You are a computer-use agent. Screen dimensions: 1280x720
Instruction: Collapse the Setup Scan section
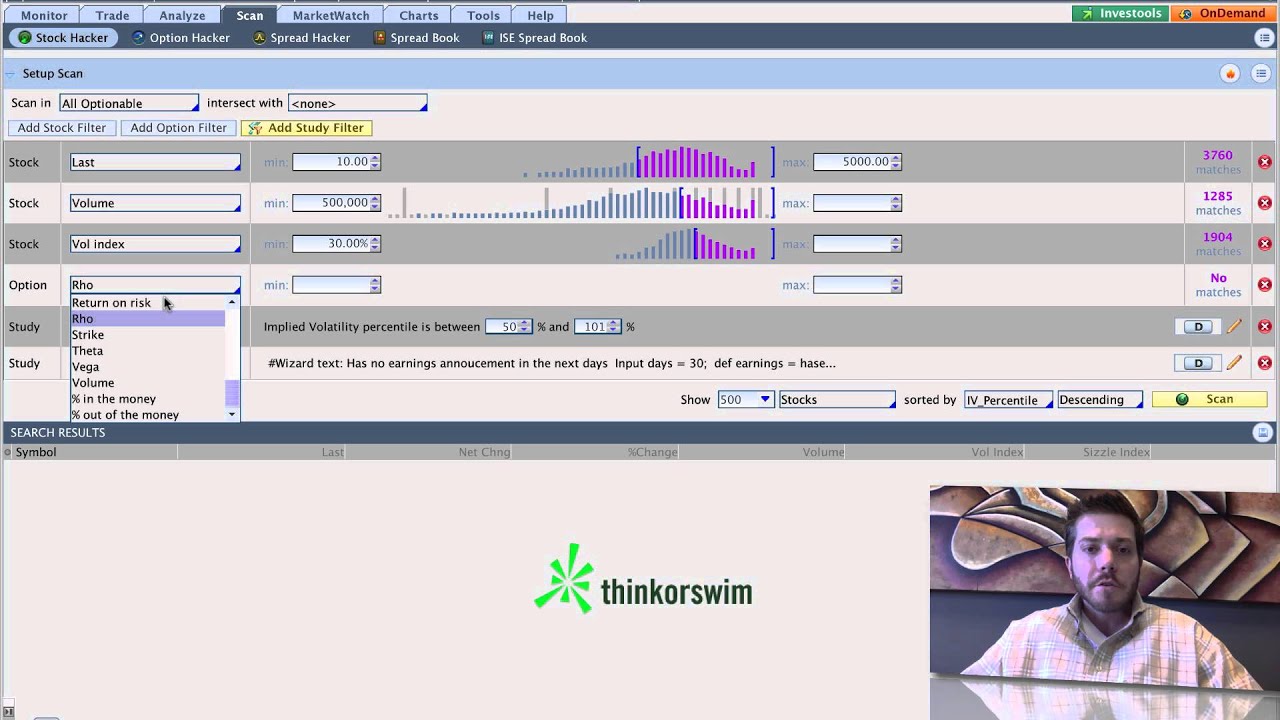(x=11, y=74)
